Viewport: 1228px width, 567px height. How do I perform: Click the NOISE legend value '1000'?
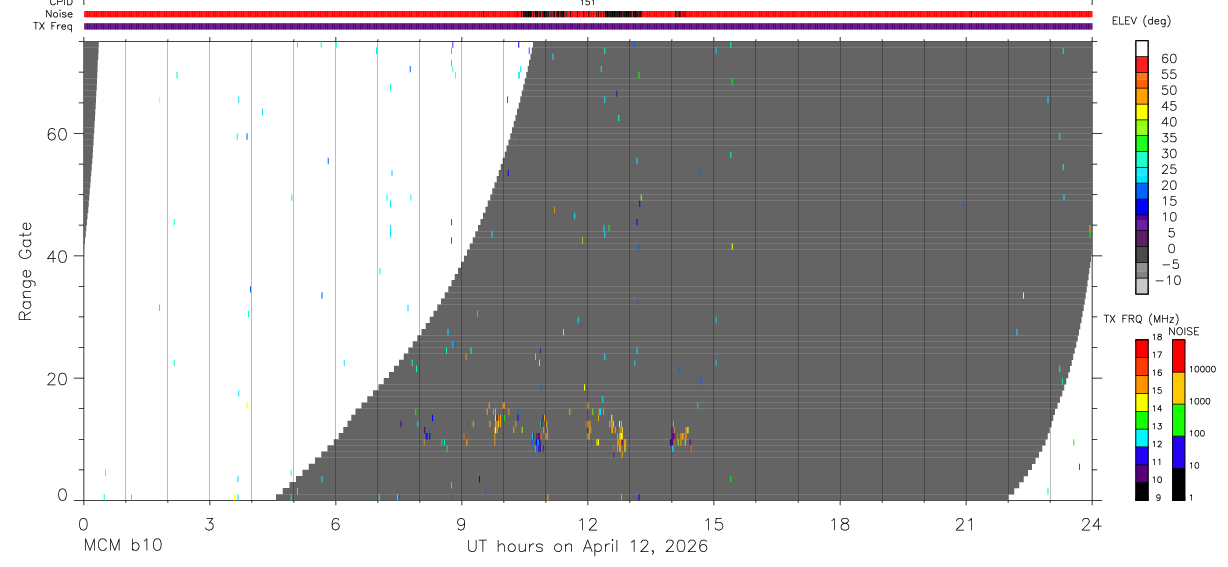(1200, 401)
